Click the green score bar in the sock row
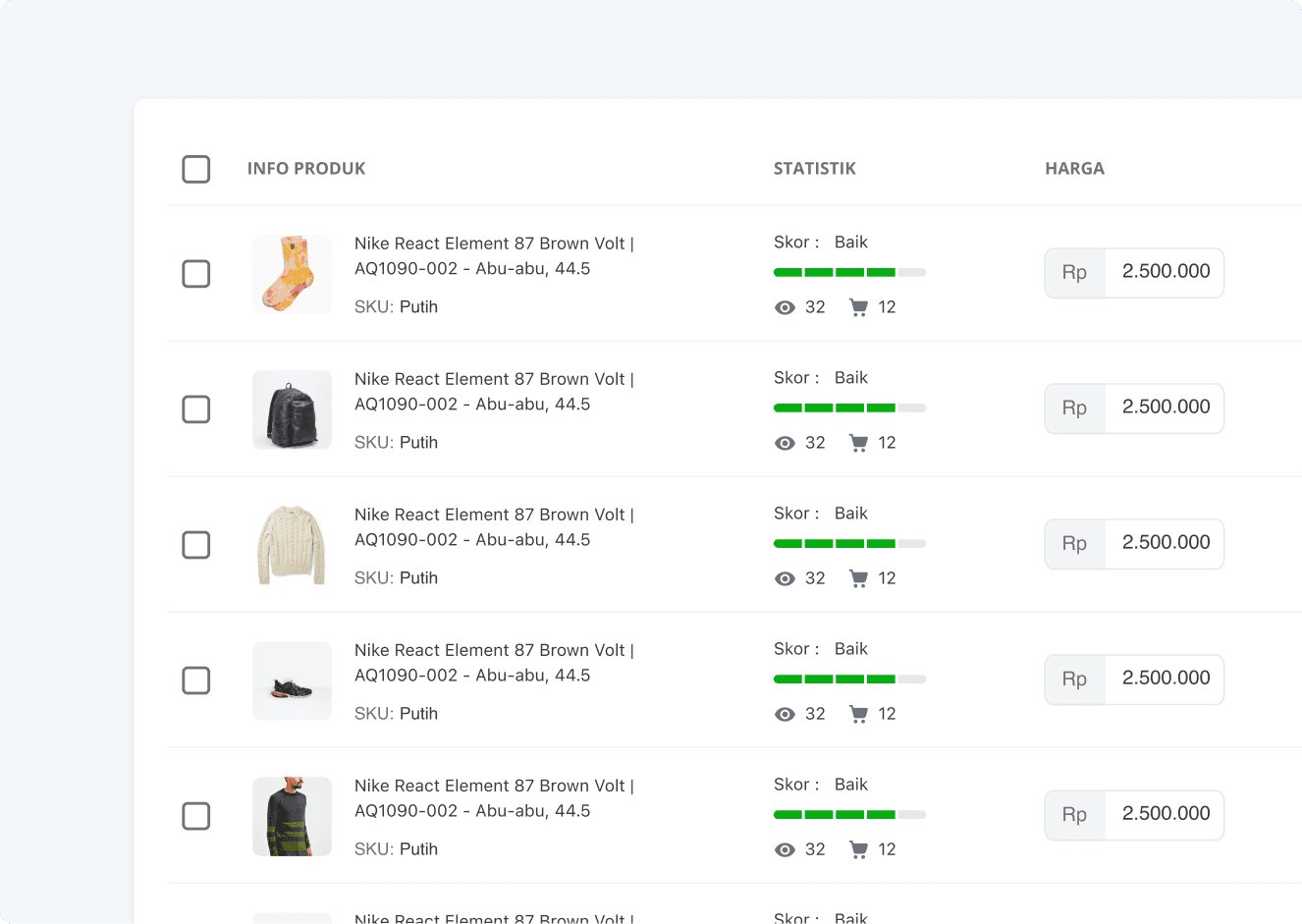 pyautogui.click(x=849, y=272)
